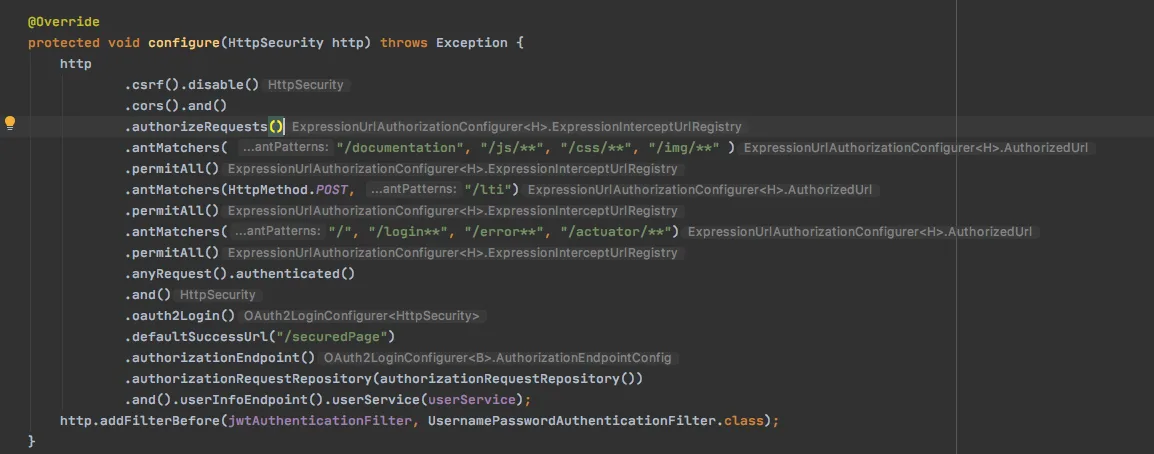This screenshot has width=1154, height=454.
Task: Click the OAuth2LoginConfigurer<HttpSecurity> inlay hint
Action: point(361,316)
